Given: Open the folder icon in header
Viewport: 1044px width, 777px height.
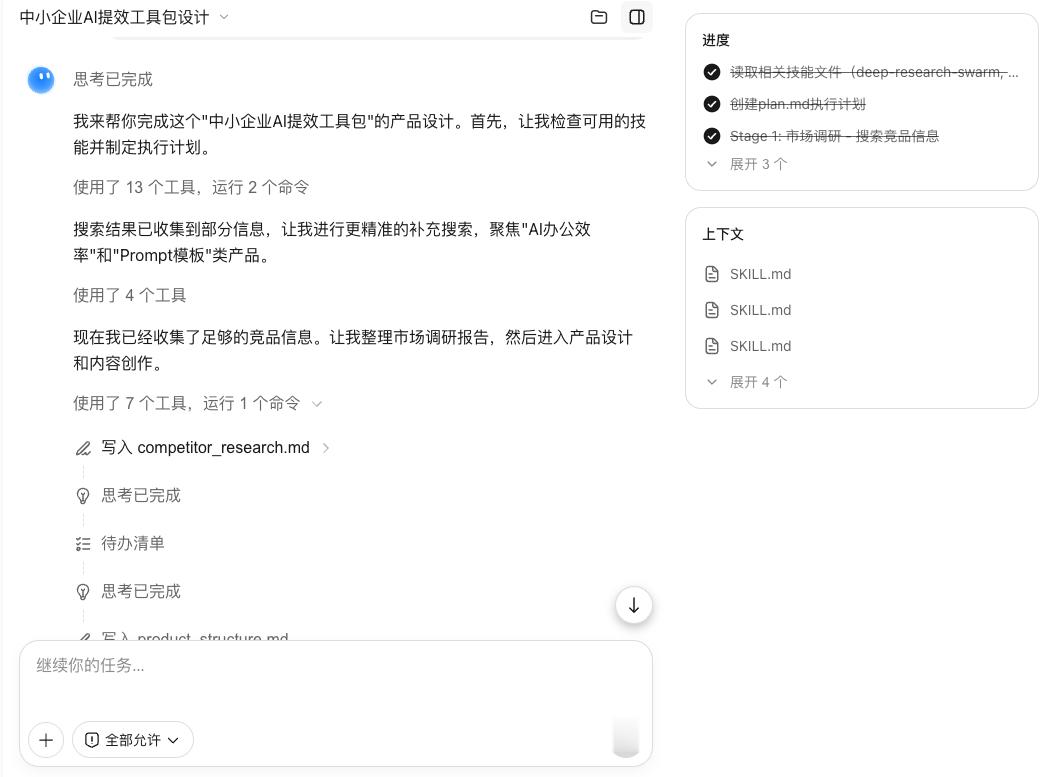Looking at the screenshot, I should point(599,17).
